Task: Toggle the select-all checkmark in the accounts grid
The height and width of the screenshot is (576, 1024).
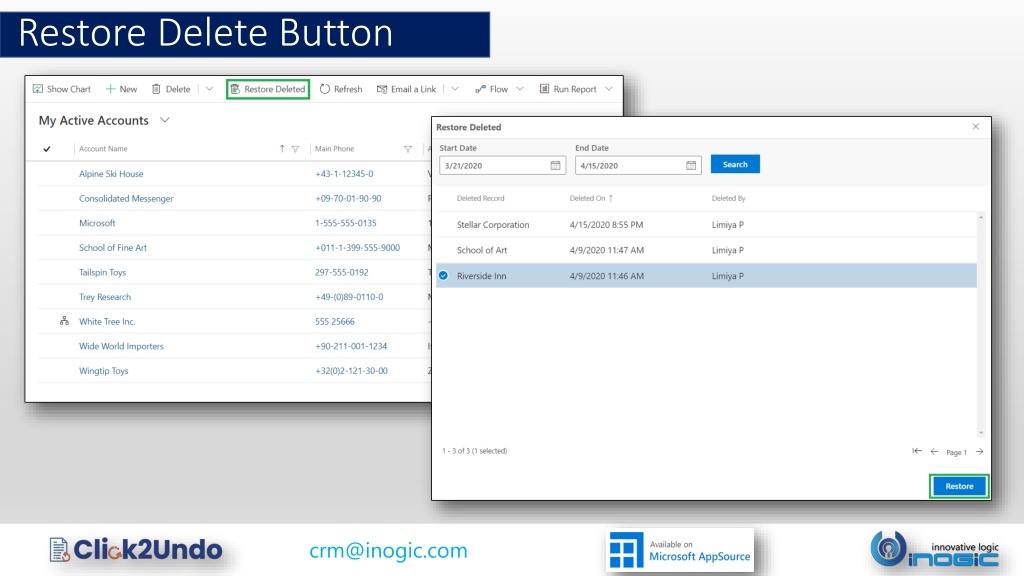Action: (47, 149)
